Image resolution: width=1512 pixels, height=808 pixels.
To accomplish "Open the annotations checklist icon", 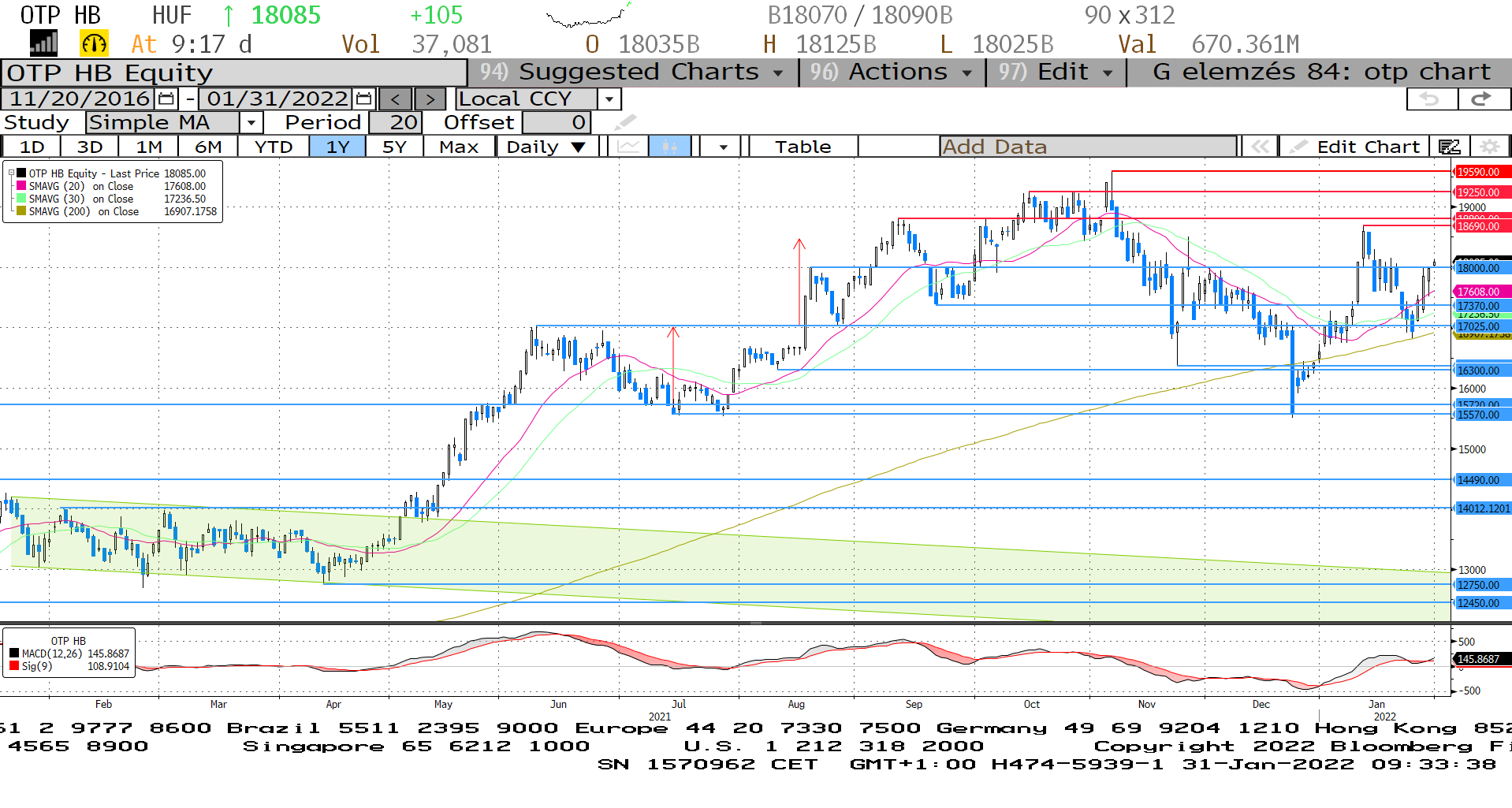I will [1449, 147].
